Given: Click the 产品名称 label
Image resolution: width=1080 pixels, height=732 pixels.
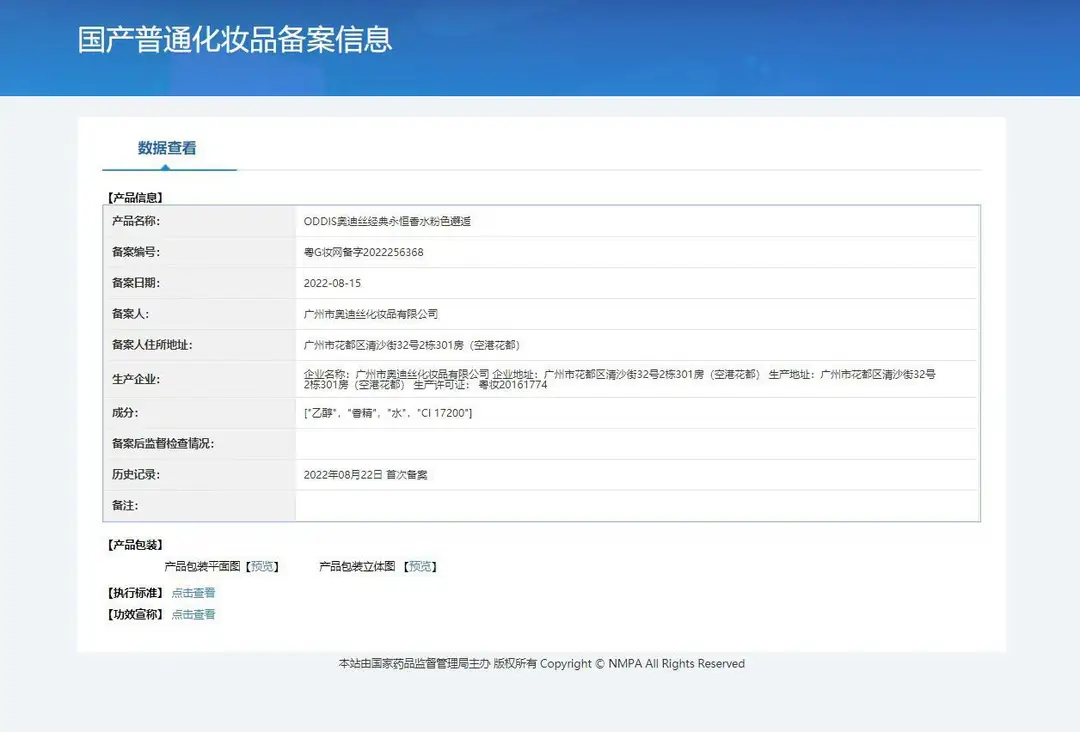Looking at the screenshot, I should coord(136,221).
